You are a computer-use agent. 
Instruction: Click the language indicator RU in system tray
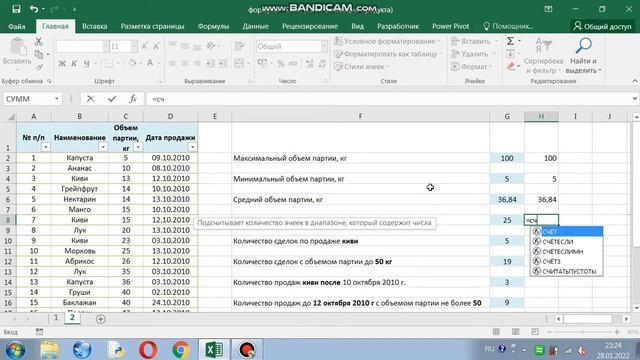click(x=489, y=349)
